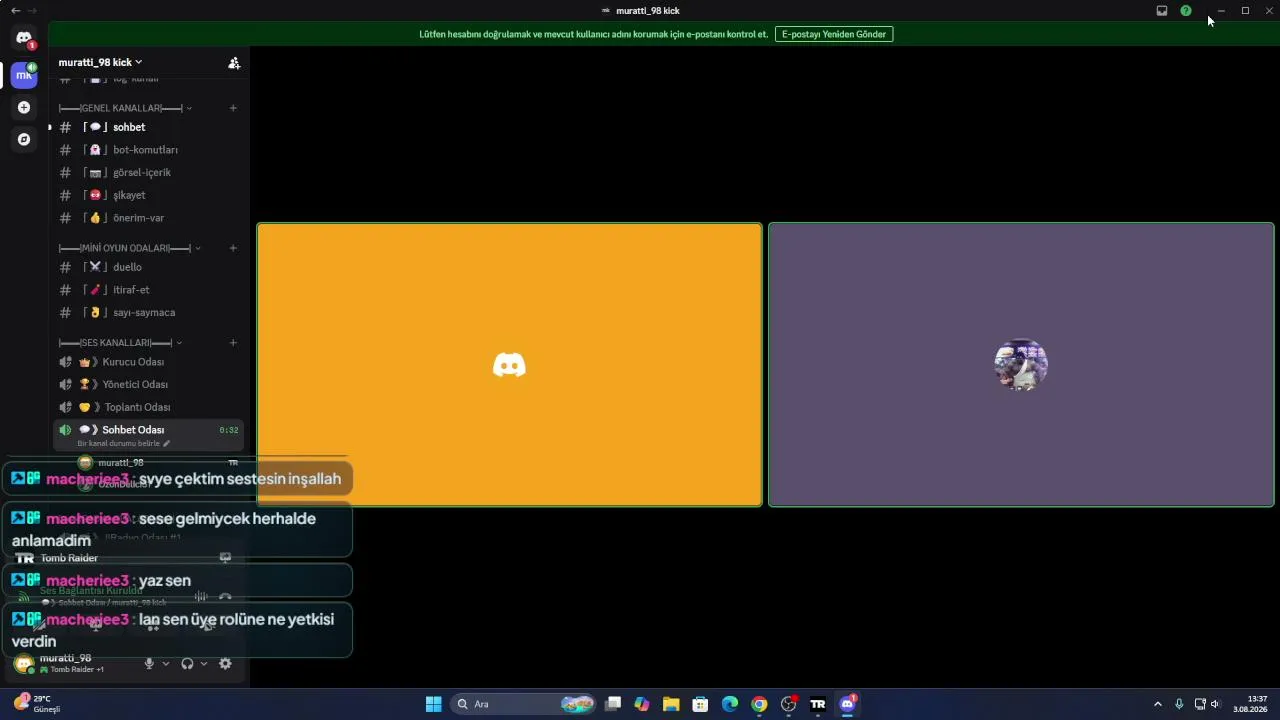Click the taskbar search box Ara
Viewport: 1280px width, 720px height.
525,704
